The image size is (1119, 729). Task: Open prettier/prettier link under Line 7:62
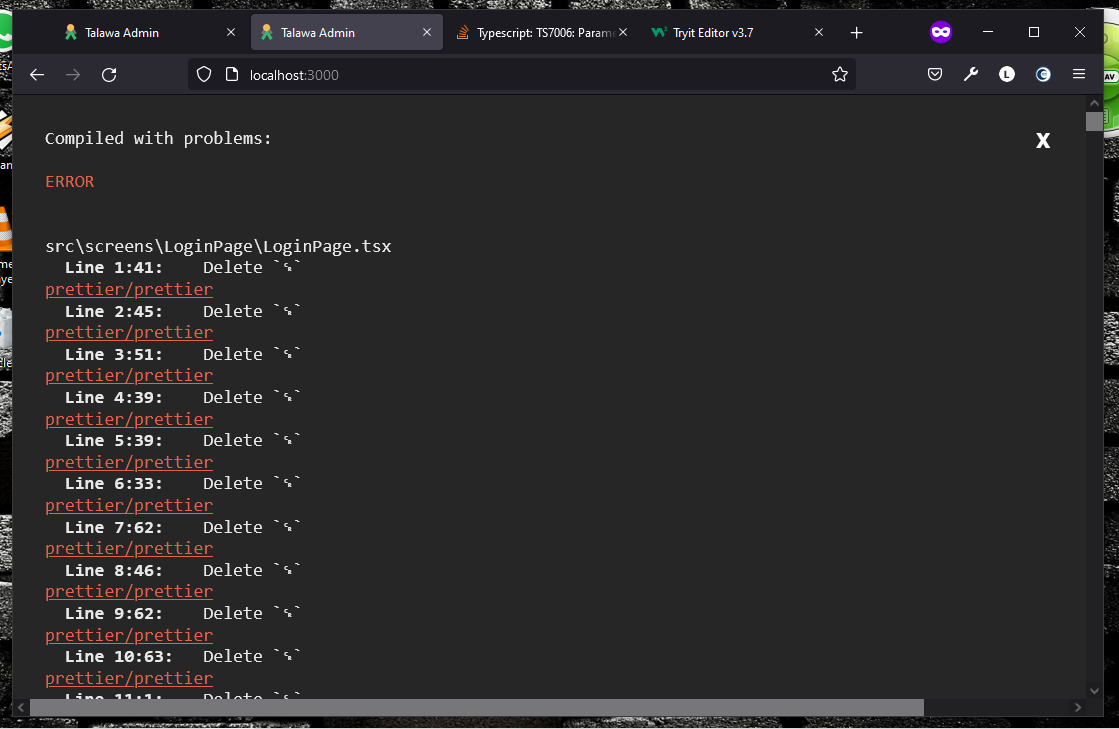coord(129,549)
